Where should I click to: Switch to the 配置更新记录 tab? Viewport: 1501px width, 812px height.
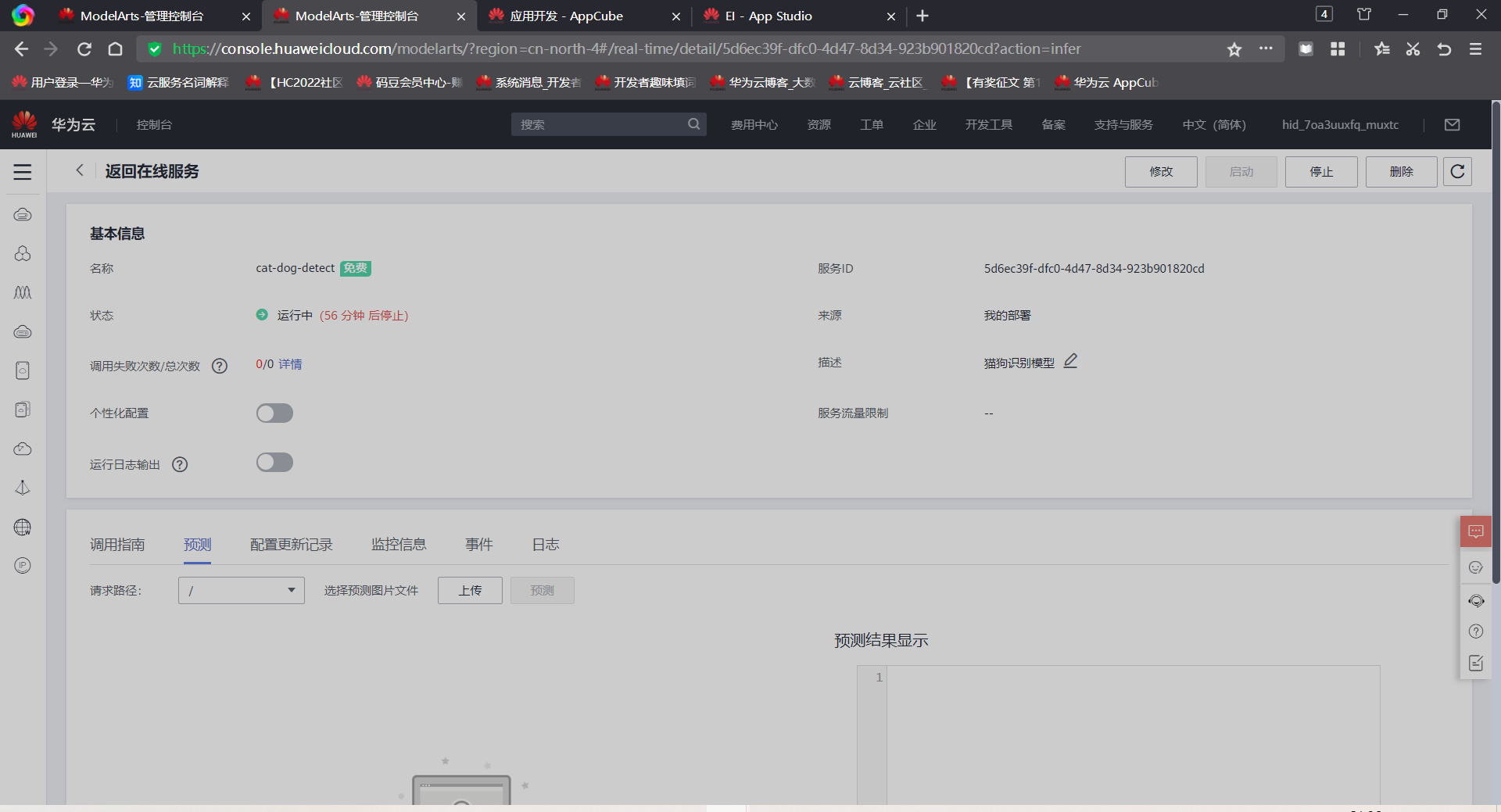pos(292,545)
